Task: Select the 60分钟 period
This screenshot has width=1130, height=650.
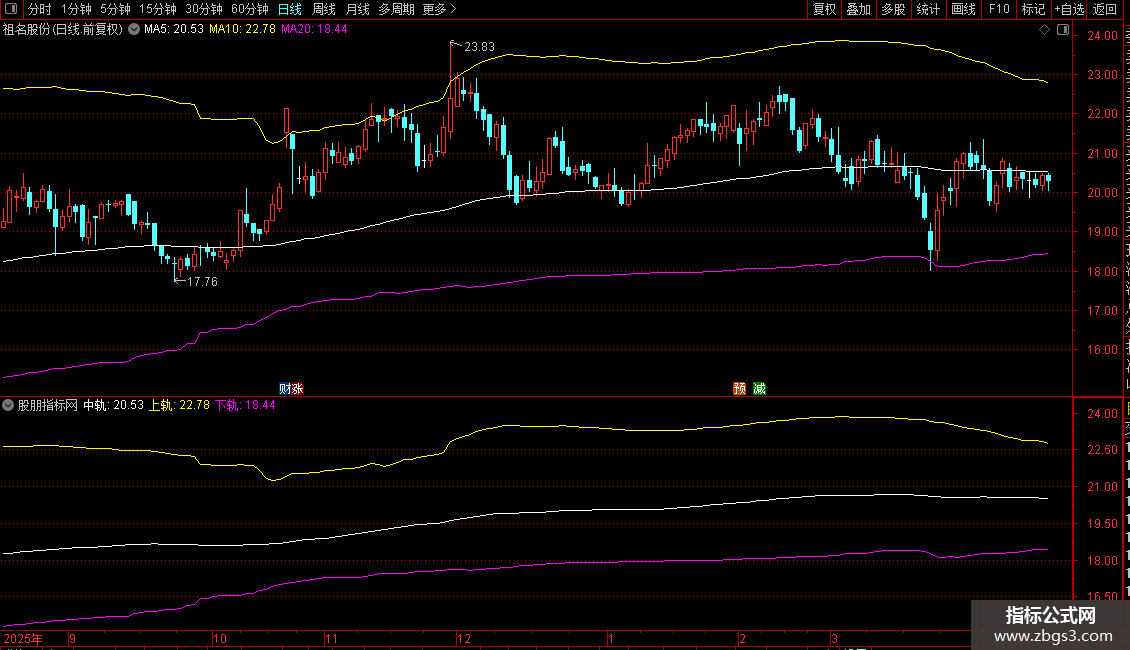Action: coord(250,9)
